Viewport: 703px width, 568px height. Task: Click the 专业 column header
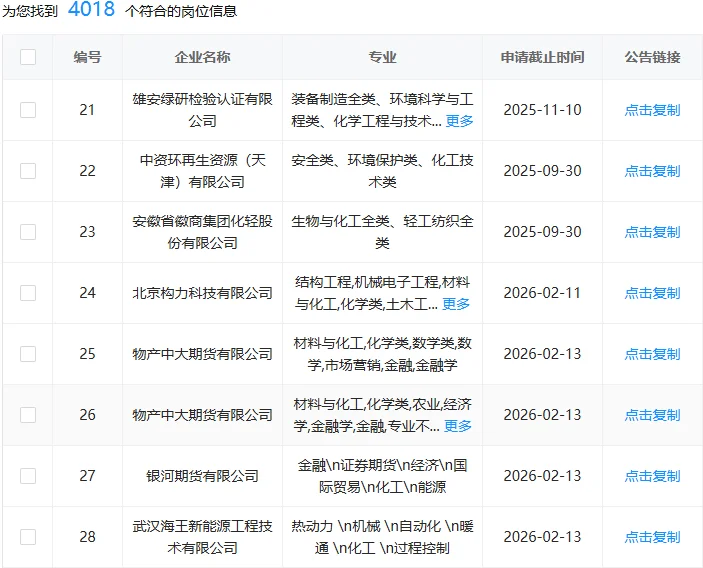click(x=382, y=57)
